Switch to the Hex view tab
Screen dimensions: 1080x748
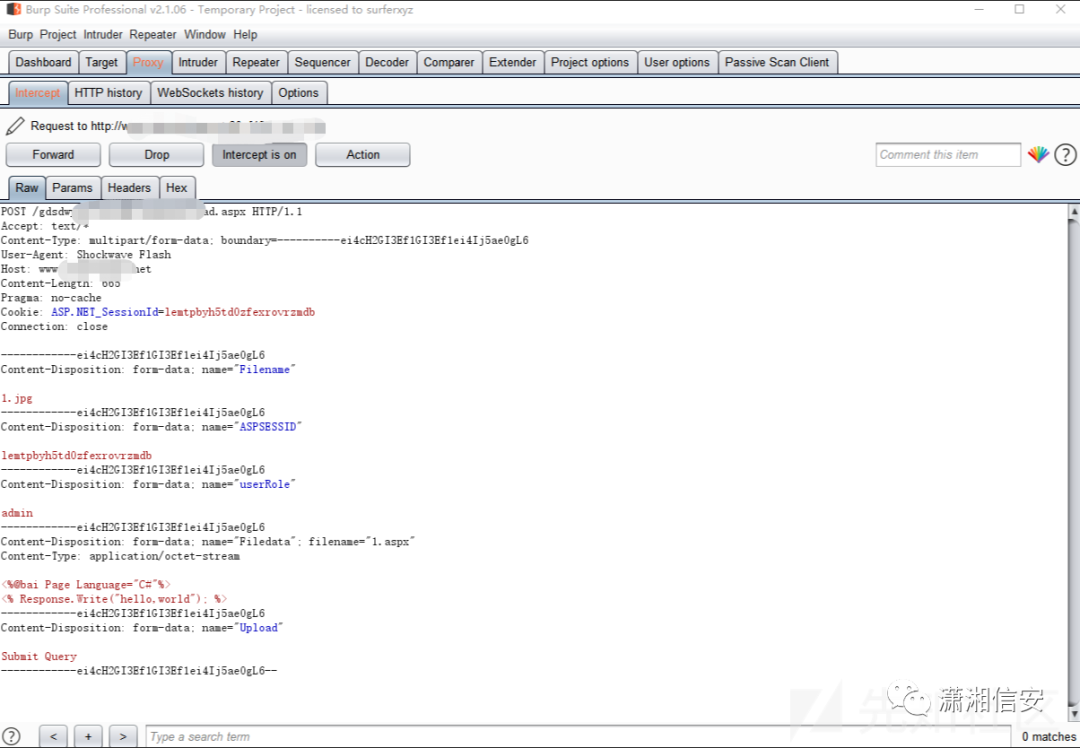[x=176, y=188]
